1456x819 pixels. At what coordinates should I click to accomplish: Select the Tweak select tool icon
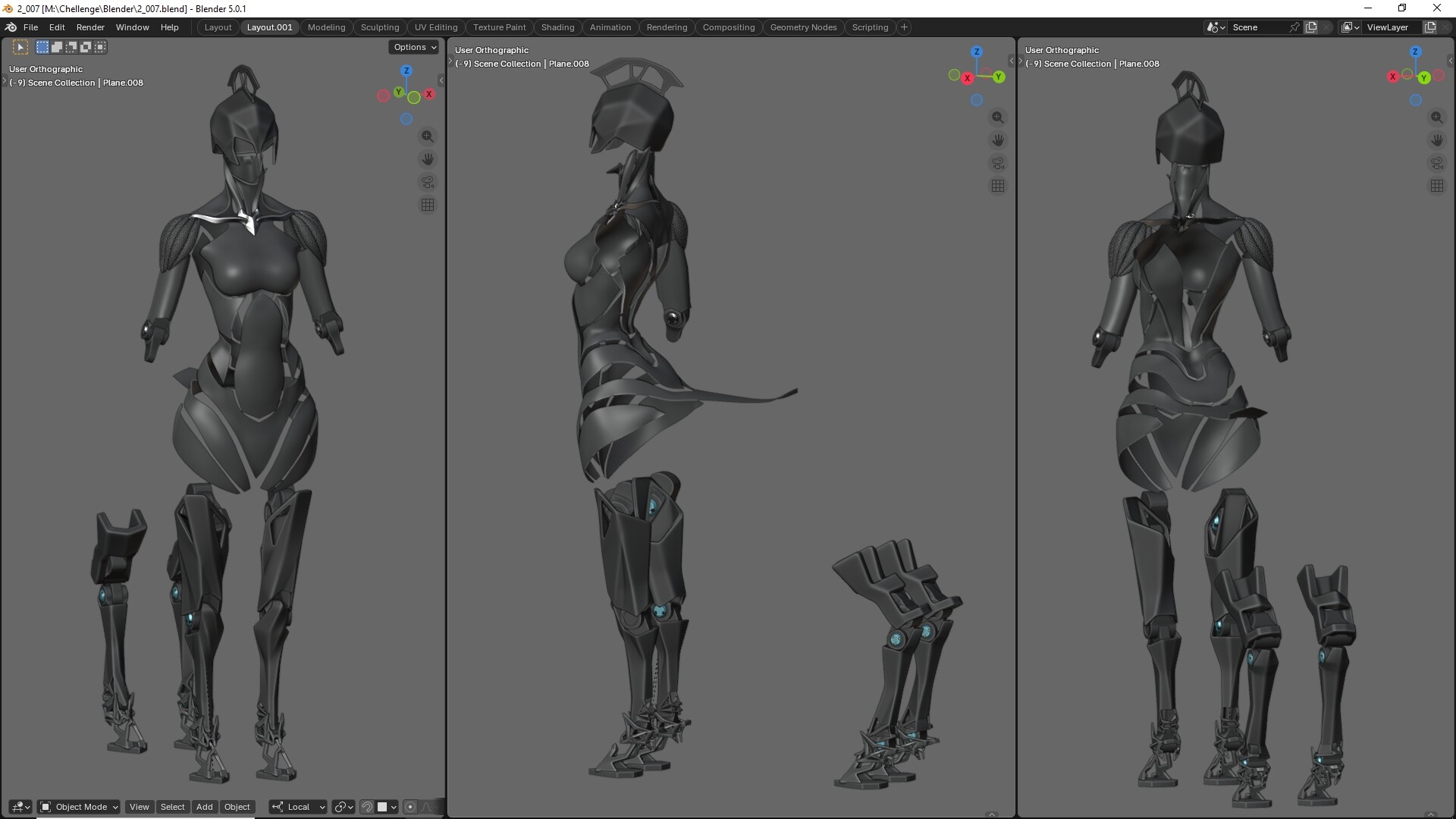coord(20,47)
